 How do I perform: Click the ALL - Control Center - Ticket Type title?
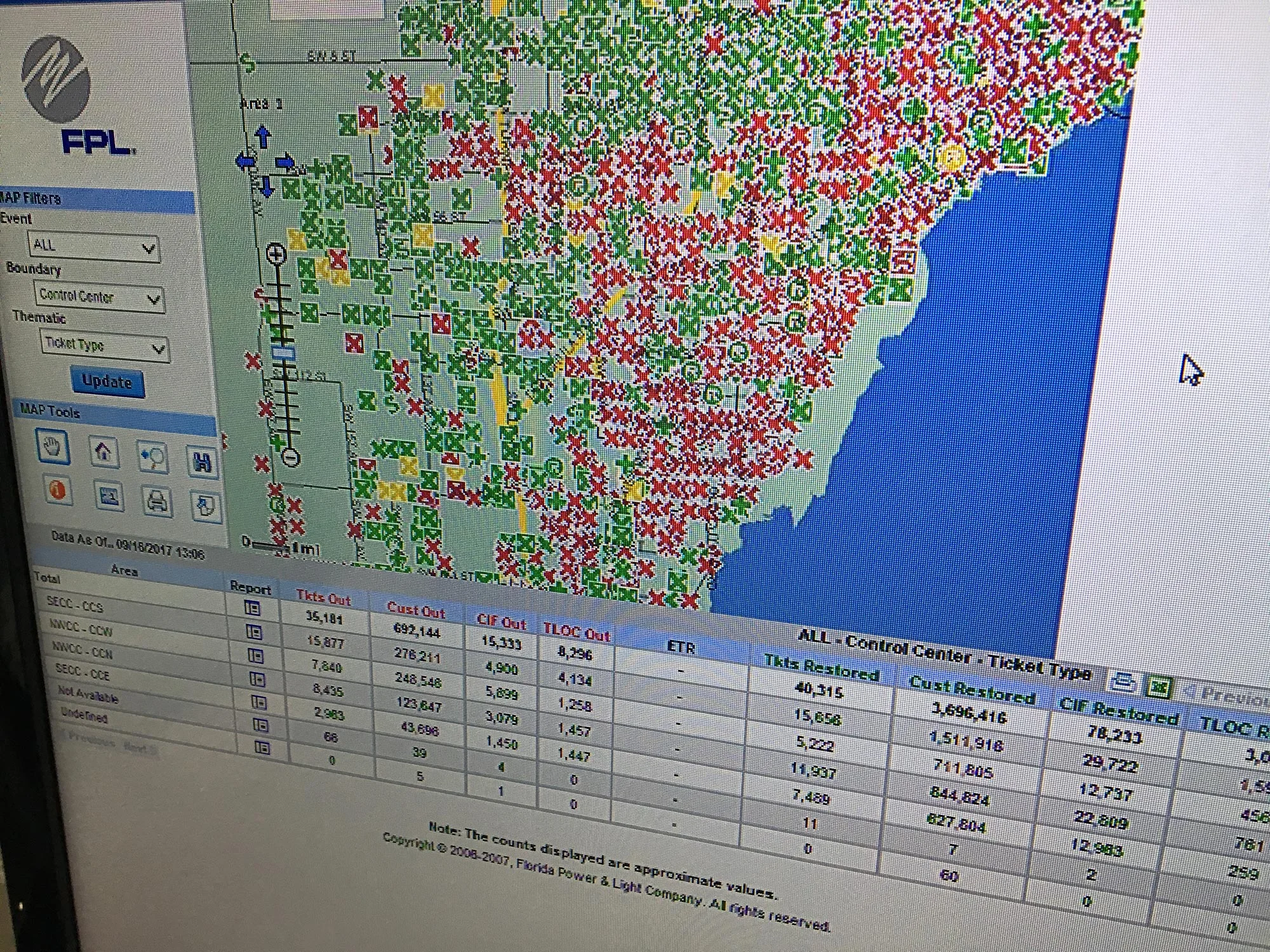(944, 654)
